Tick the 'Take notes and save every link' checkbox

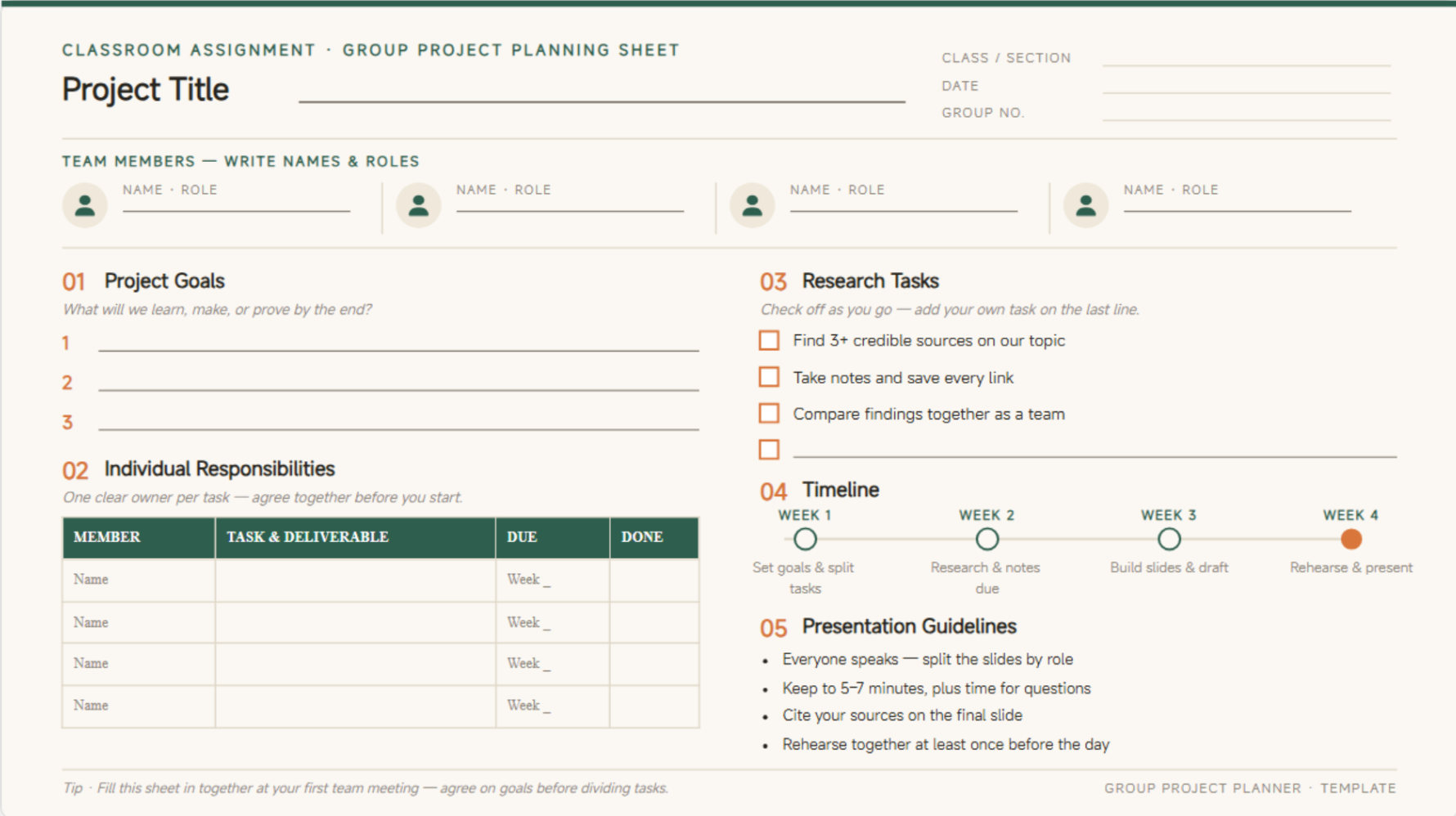point(769,377)
